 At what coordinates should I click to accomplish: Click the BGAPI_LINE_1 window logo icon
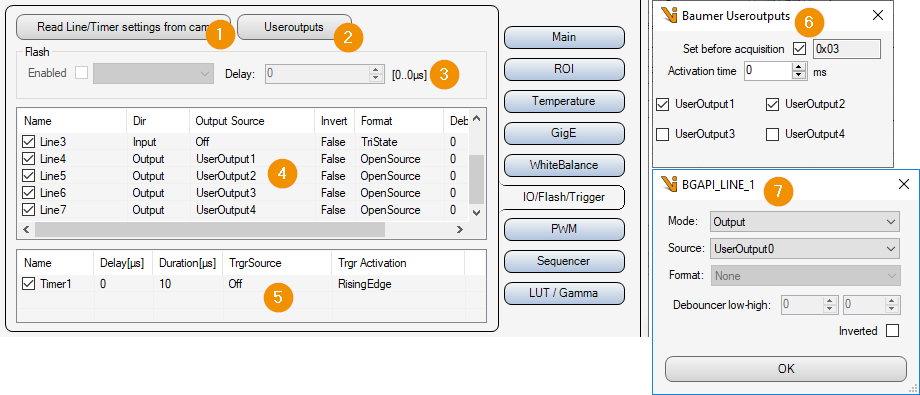pyautogui.click(x=669, y=184)
